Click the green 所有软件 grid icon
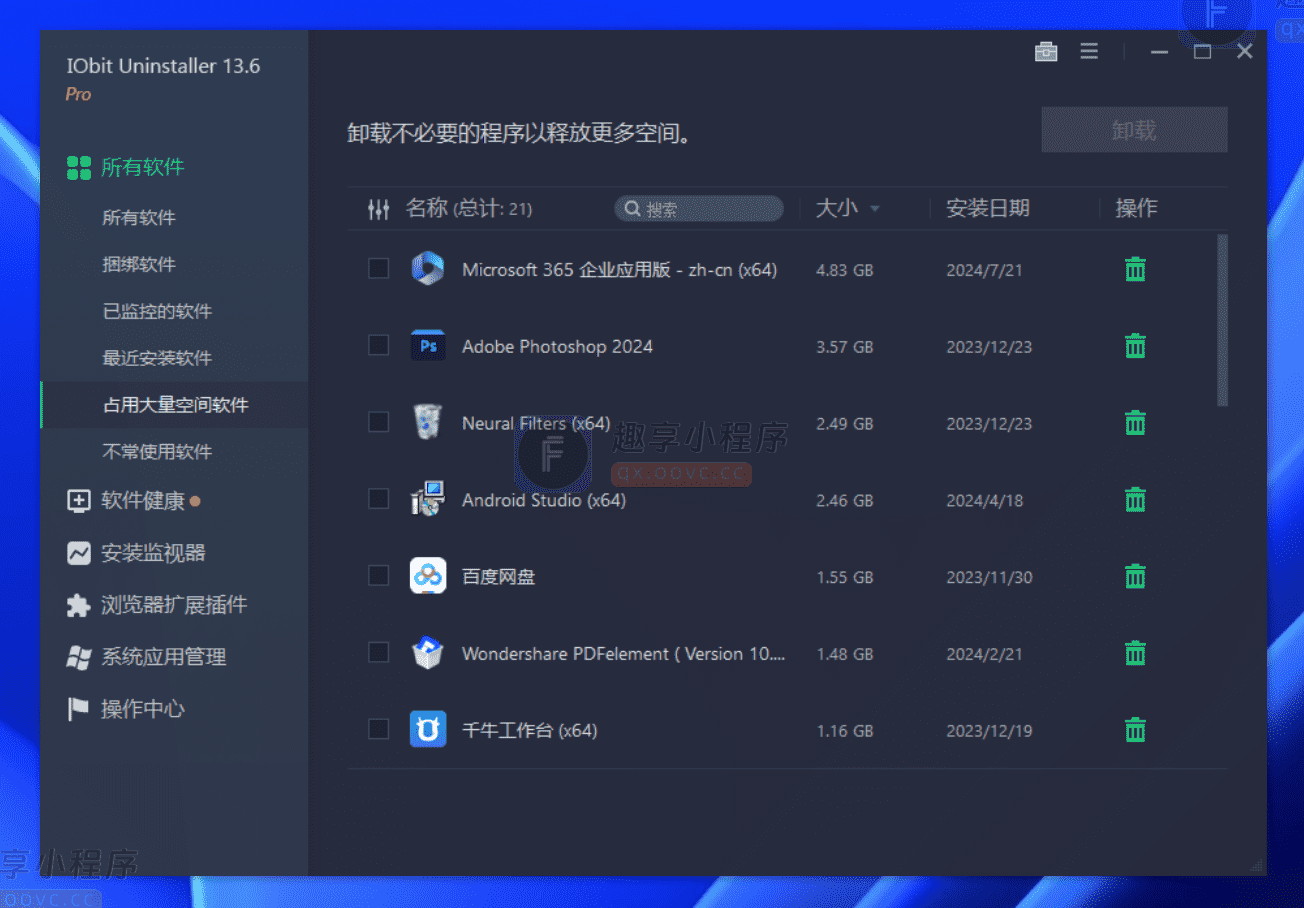 tap(78, 167)
